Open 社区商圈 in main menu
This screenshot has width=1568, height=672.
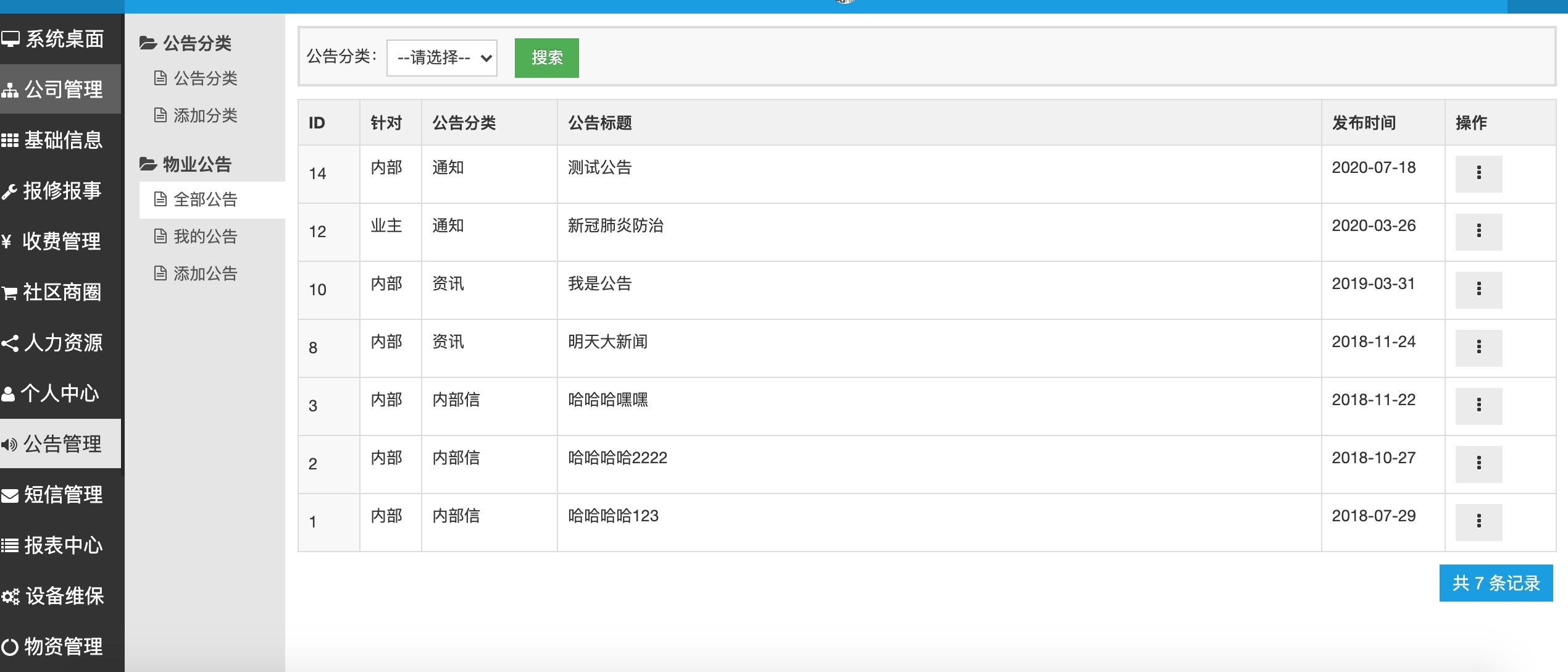[60, 292]
